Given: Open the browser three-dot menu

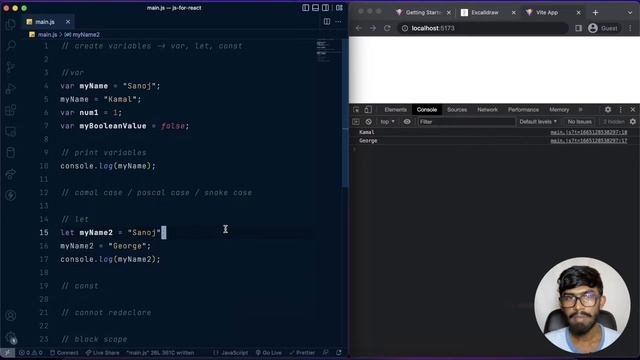Looking at the screenshot, I should pyautogui.click(x=630, y=28).
